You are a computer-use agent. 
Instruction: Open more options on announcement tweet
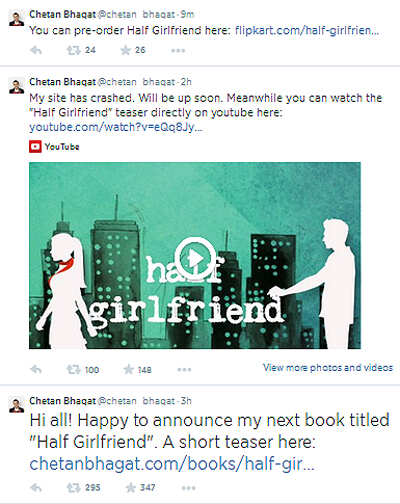coord(189,488)
